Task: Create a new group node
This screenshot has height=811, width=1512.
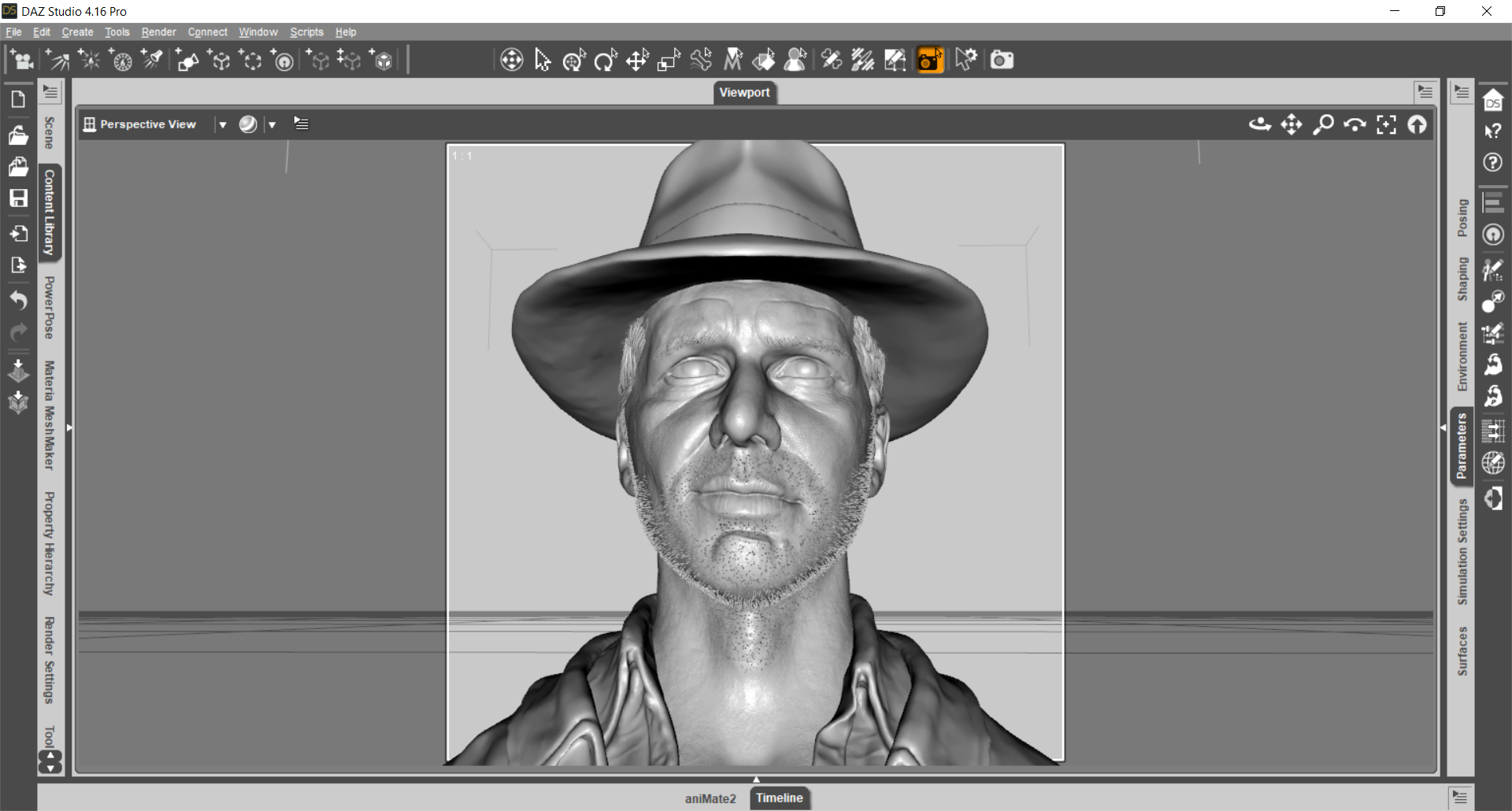Action: pyautogui.click(x=251, y=60)
